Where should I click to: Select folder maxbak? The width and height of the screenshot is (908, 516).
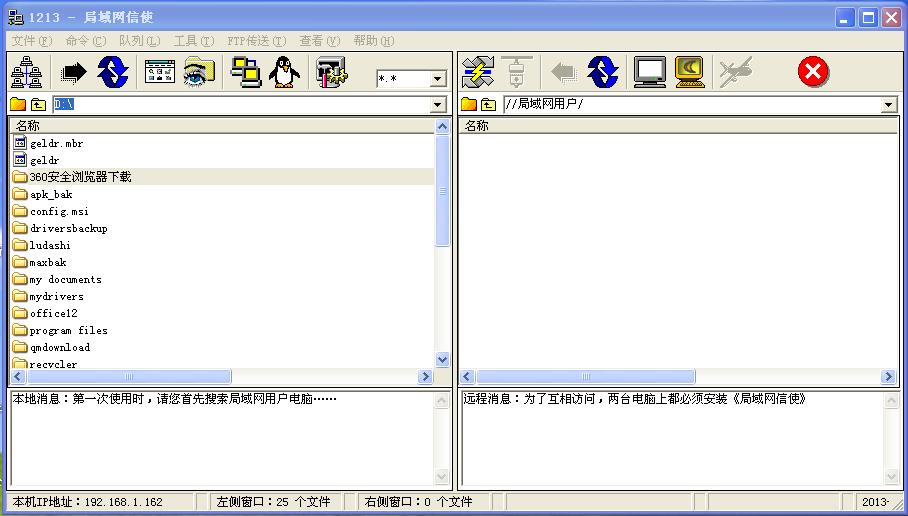(47, 262)
